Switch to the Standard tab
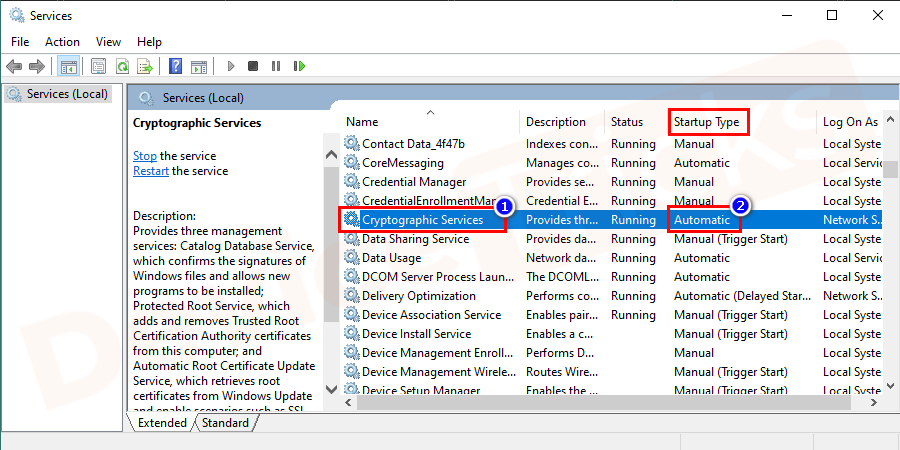 pyautogui.click(x=225, y=423)
